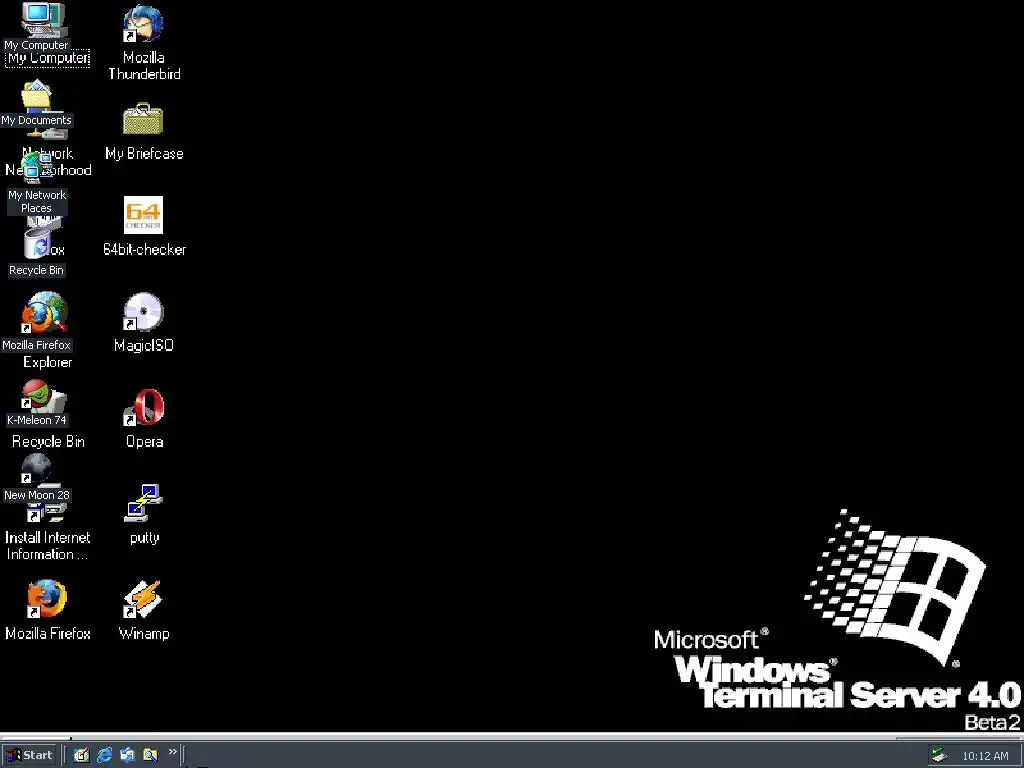The width and height of the screenshot is (1024, 768).
Task: Launch Internet Explorer from the quick launch
Action: coord(104,756)
